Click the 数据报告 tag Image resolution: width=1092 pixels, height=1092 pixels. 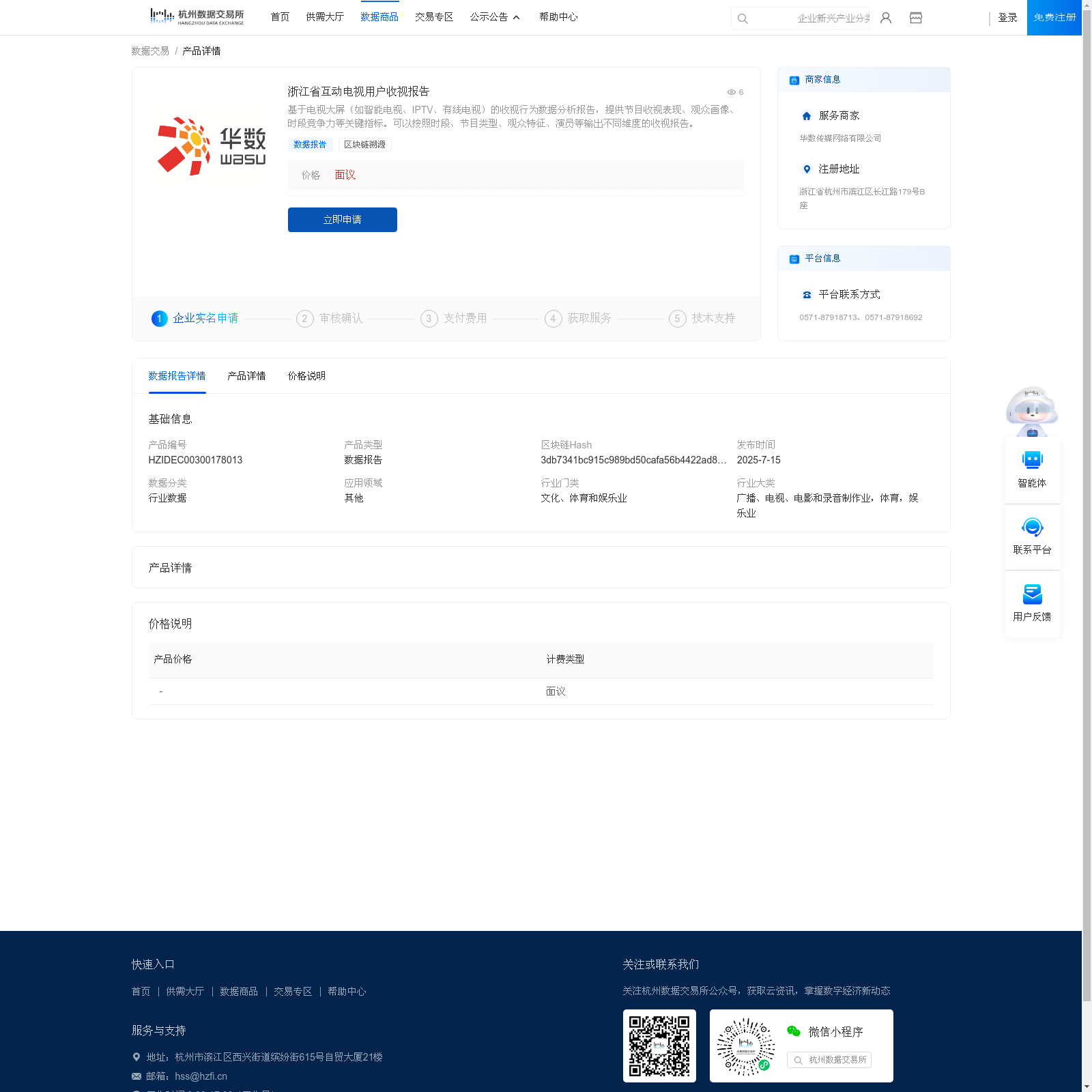pos(310,145)
